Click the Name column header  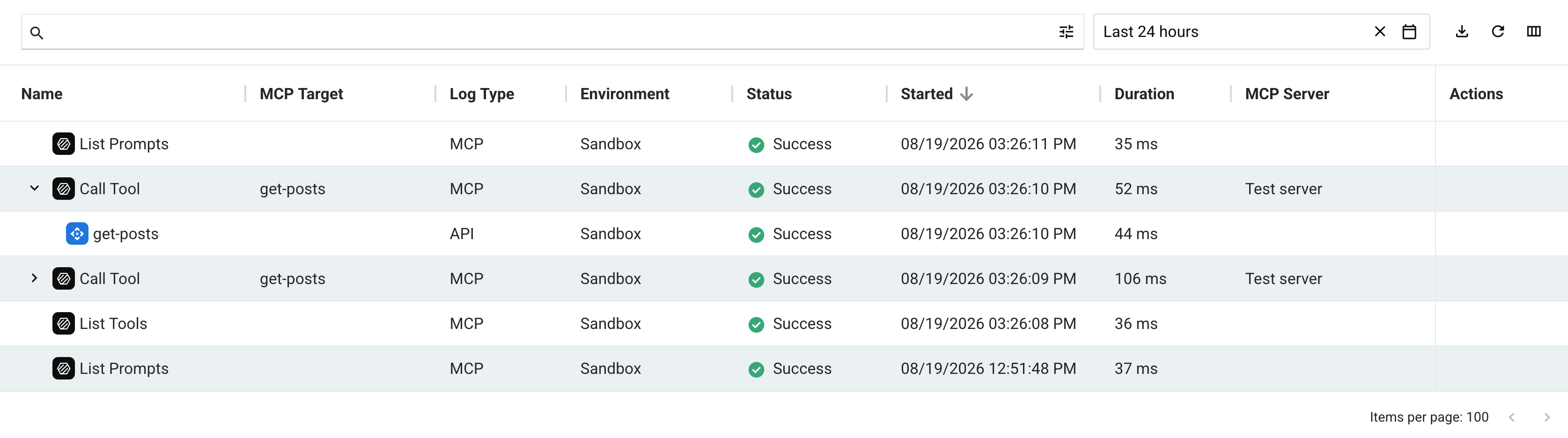[42, 95]
